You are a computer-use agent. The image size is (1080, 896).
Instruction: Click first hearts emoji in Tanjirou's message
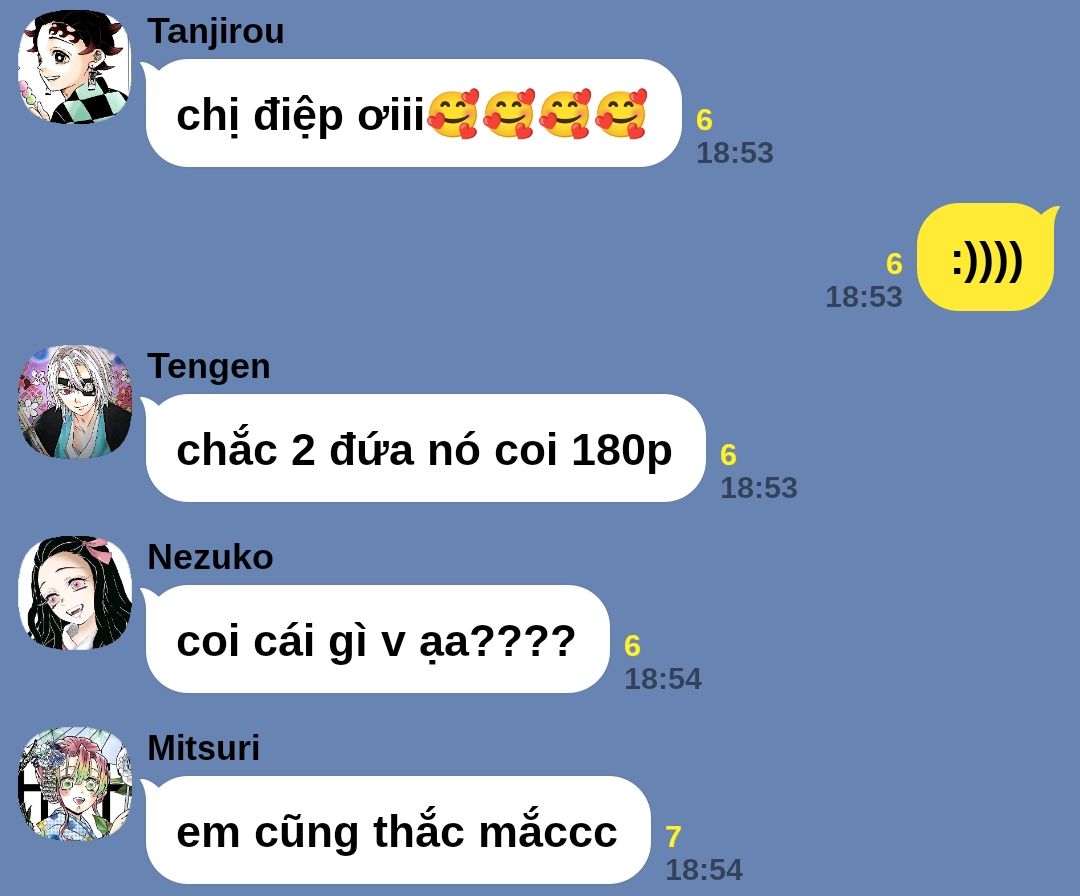tap(453, 114)
